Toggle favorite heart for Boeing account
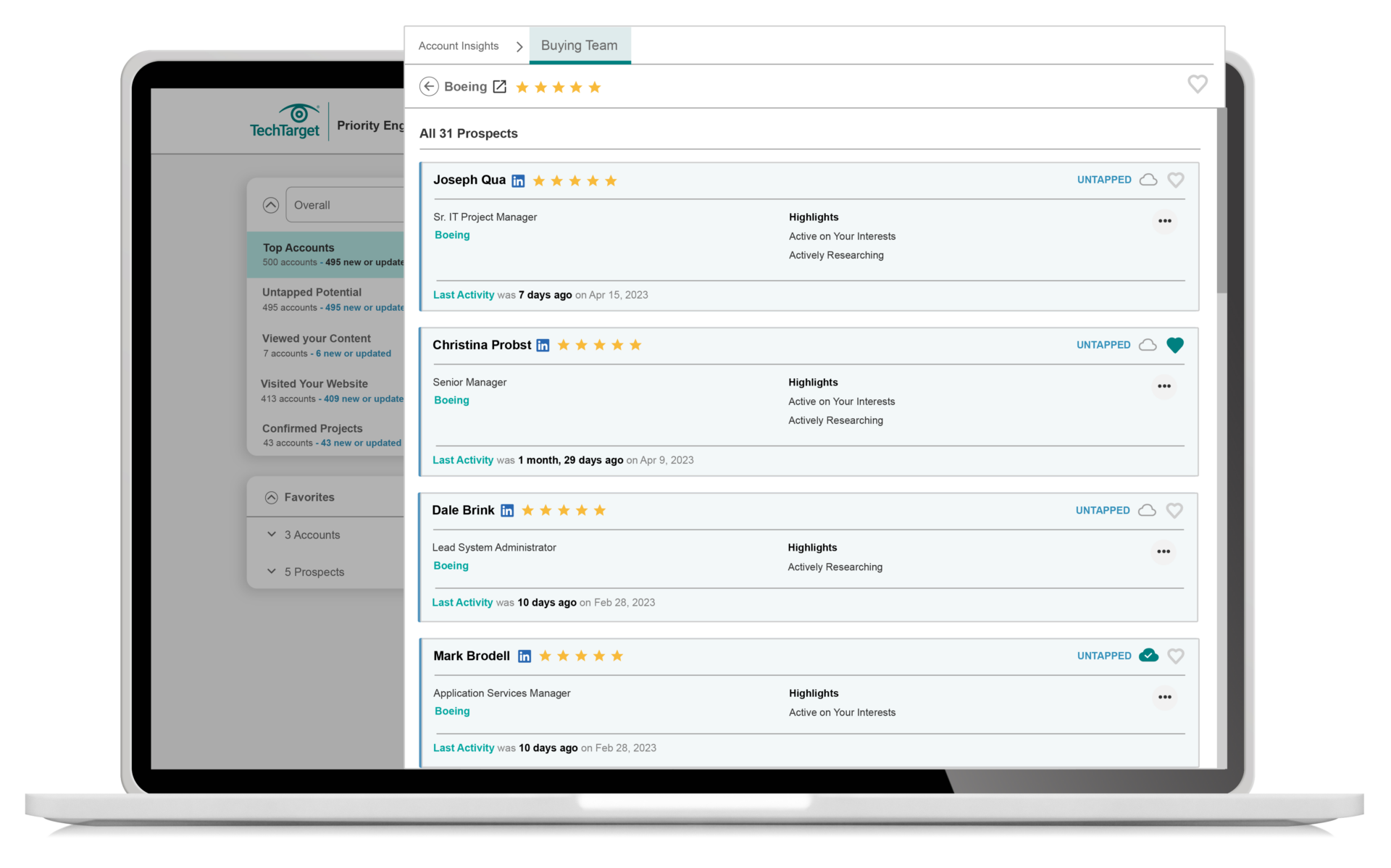Image resolution: width=1391 pixels, height=868 pixels. coord(1198,85)
